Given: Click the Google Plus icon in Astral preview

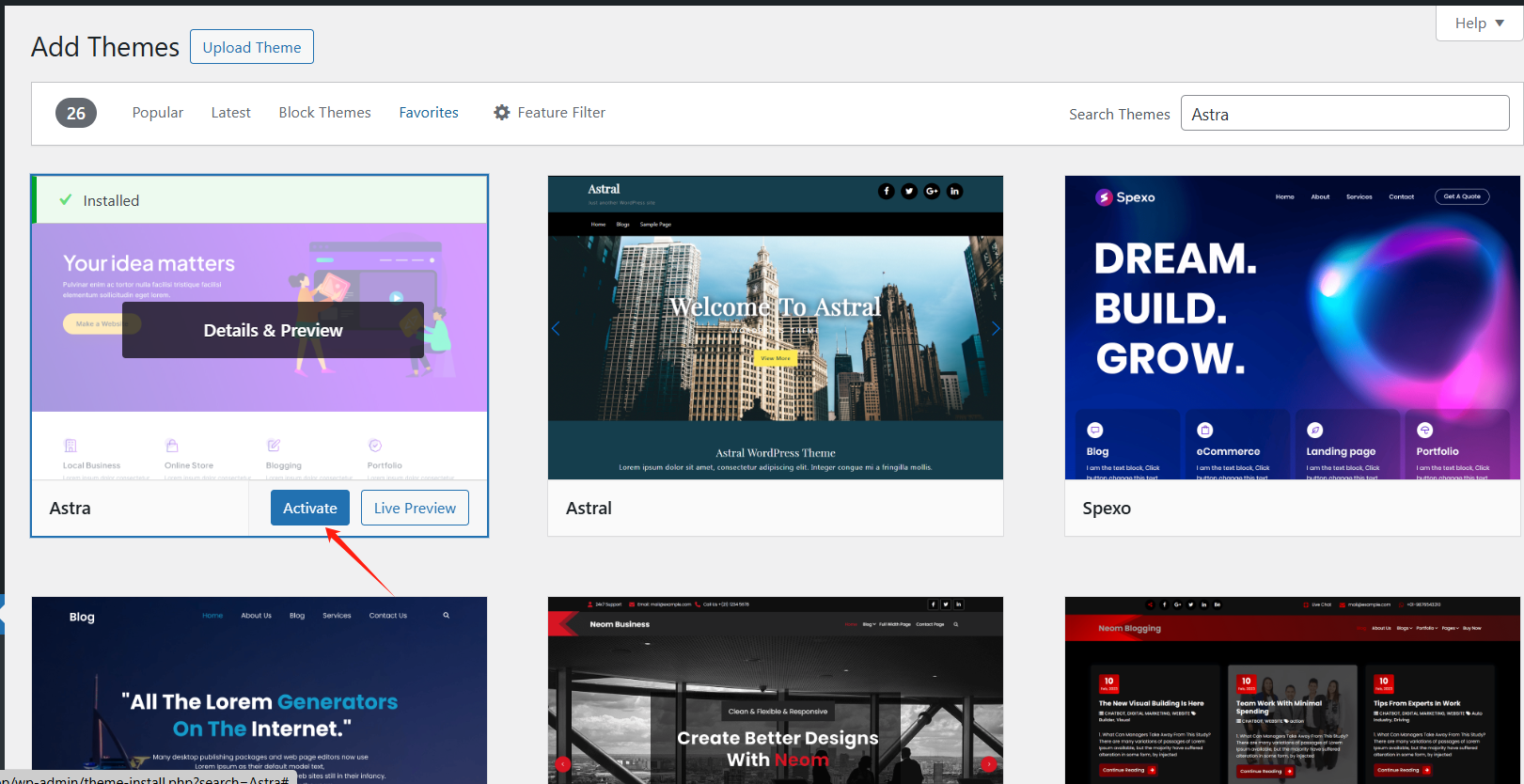Looking at the screenshot, I should (x=932, y=191).
